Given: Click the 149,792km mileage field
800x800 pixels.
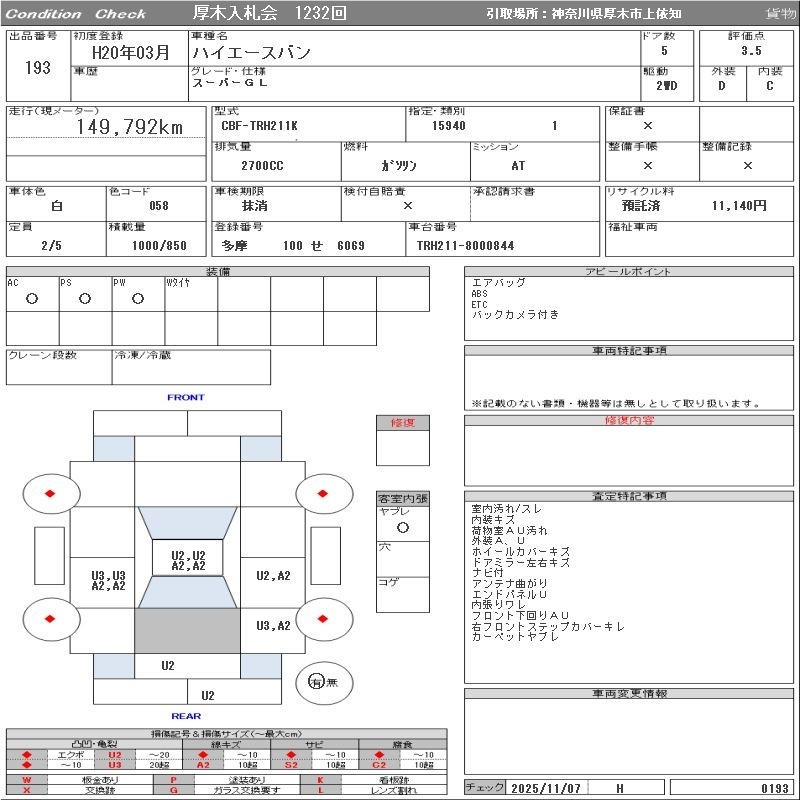Looking at the screenshot, I should [x=130, y=127].
